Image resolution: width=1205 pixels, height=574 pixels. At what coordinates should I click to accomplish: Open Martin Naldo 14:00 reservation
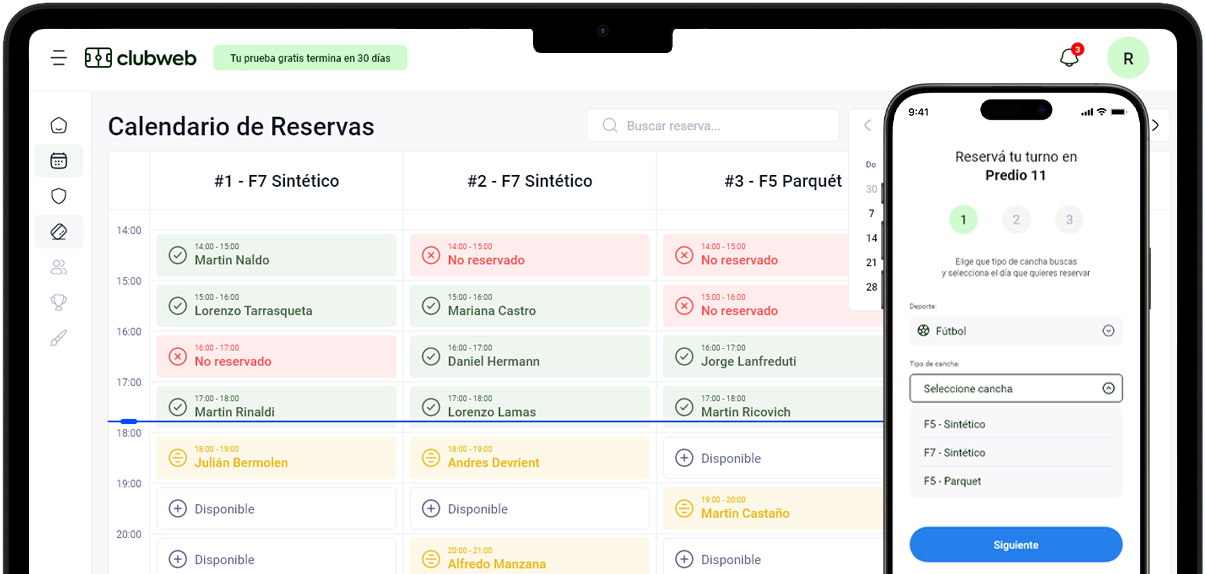point(276,254)
